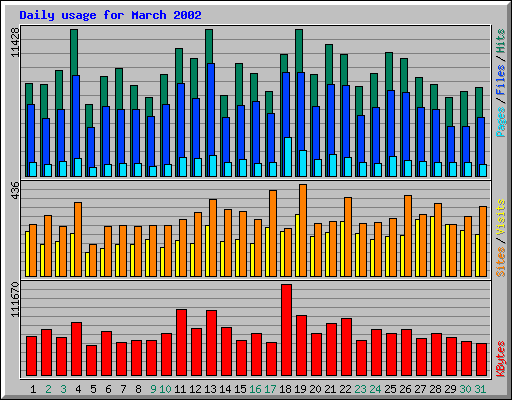The height and width of the screenshot is (400, 512).
Task: Click day 19 on the x-axis
Action: coord(300,389)
